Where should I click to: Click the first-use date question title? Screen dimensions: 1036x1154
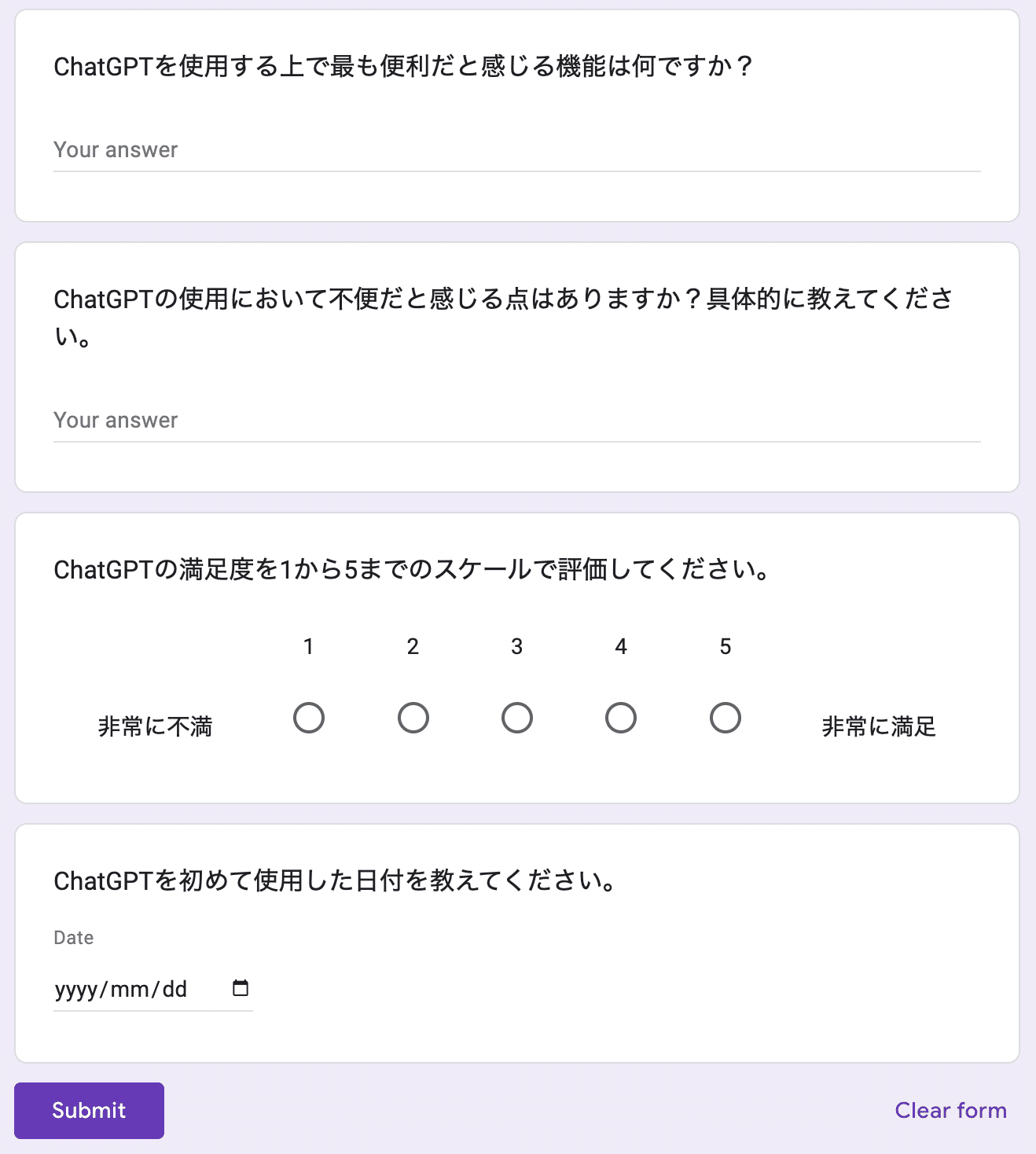(335, 881)
